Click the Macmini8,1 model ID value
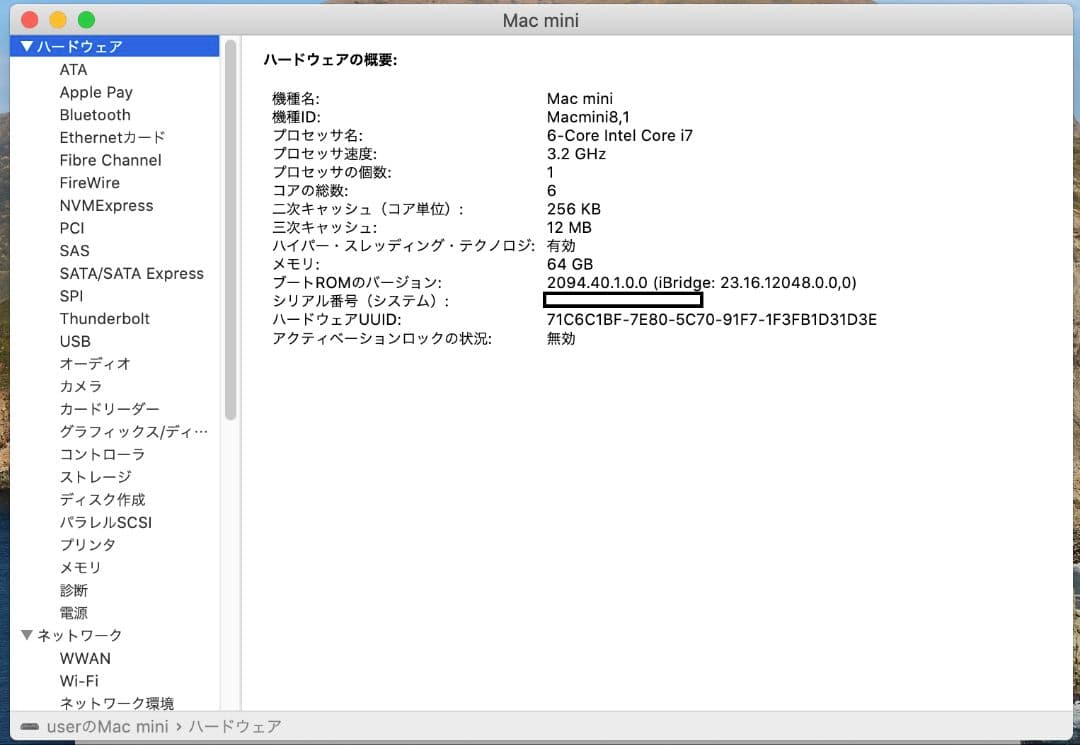This screenshot has width=1080, height=745. pos(588,117)
